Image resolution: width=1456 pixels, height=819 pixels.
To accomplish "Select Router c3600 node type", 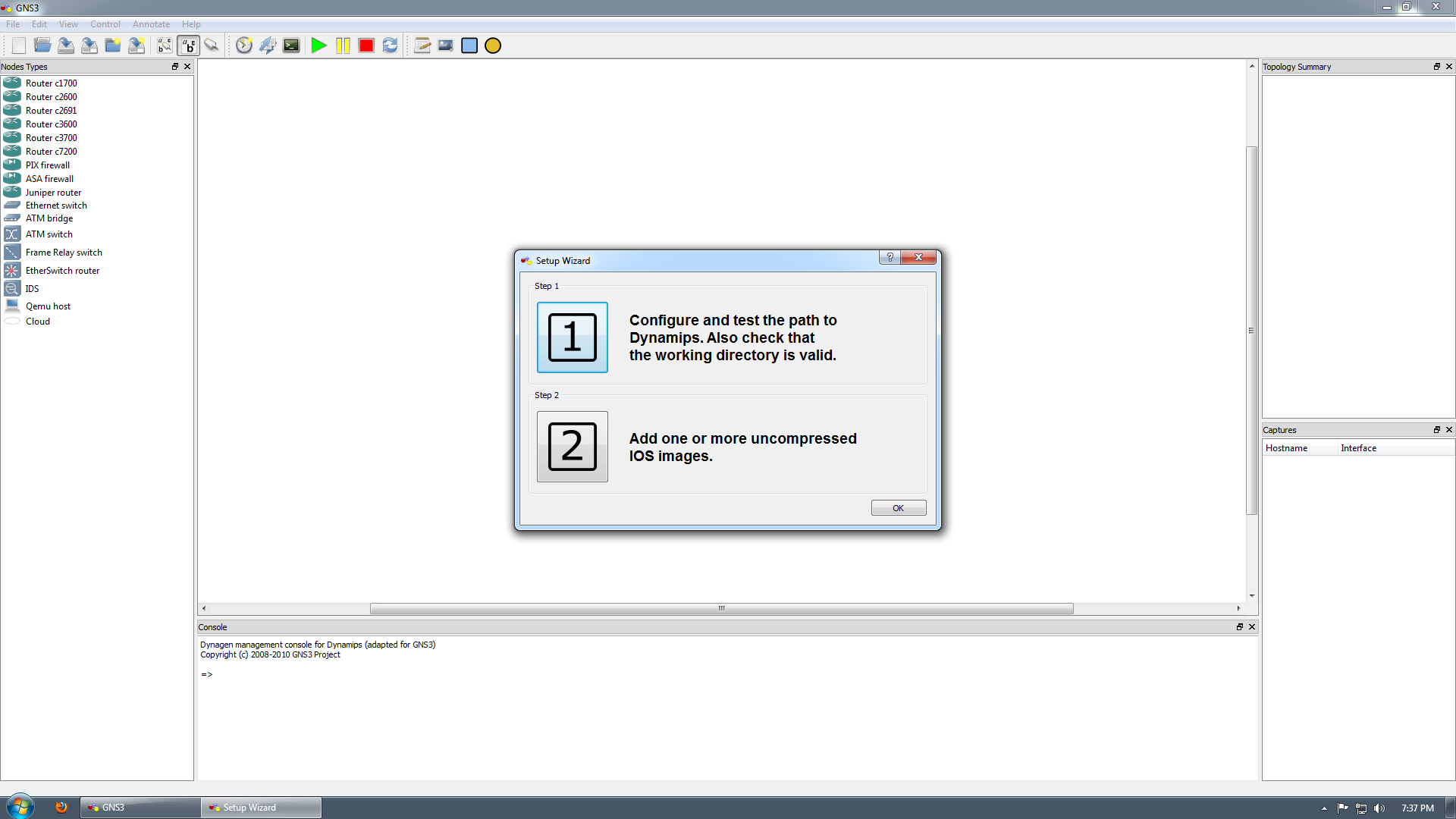I will (97, 124).
